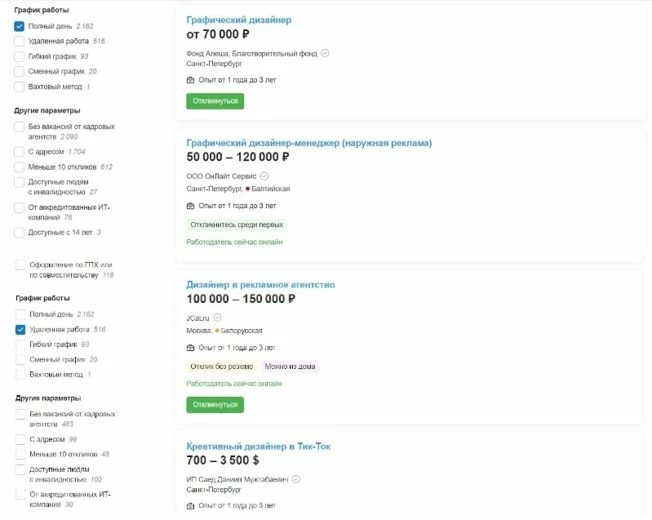Uncheck the top Полный день checkbox
This screenshot has height=520, width=652.
click(19, 26)
